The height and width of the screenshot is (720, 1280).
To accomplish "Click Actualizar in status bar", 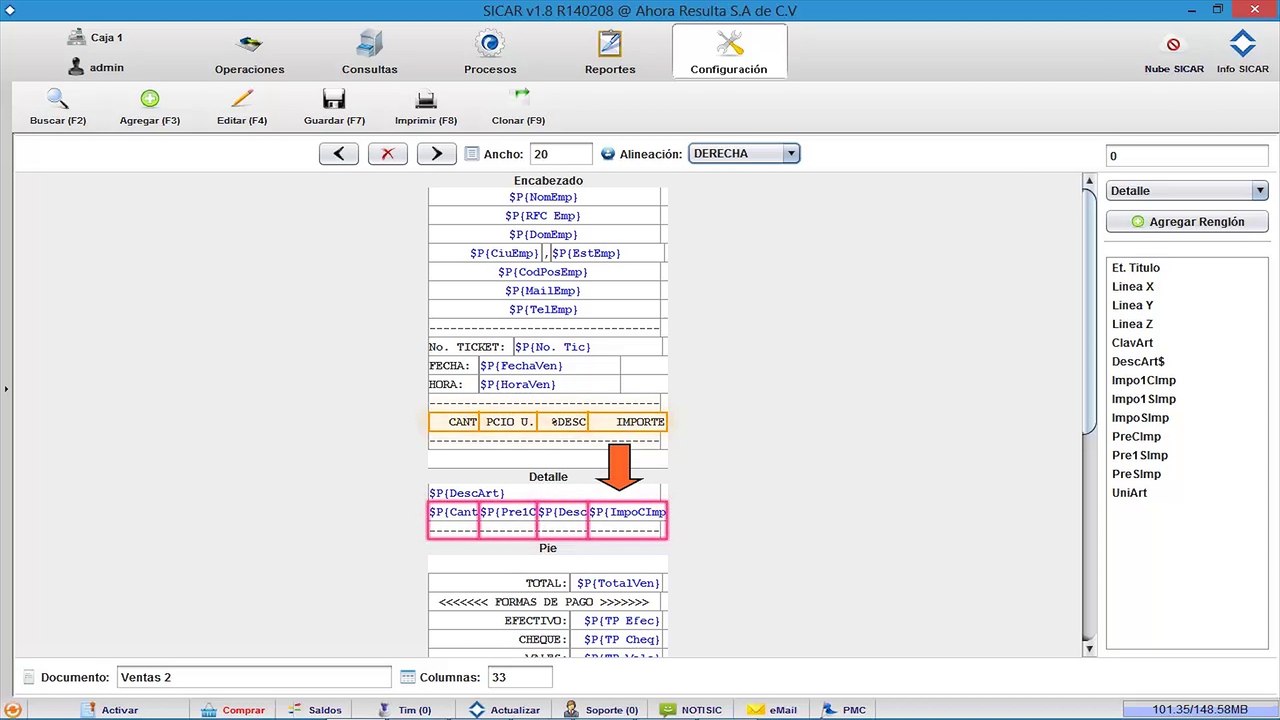I will pyautogui.click(x=505, y=710).
